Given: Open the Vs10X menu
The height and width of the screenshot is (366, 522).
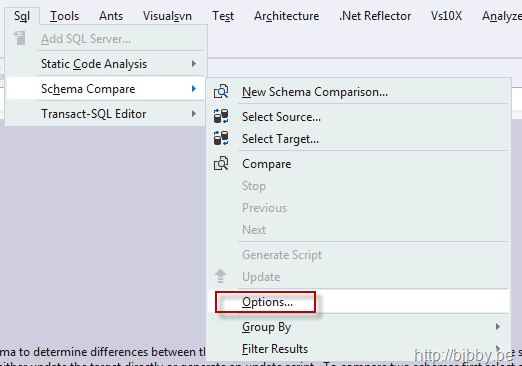Looking at the screenshot, I should point(446,16).
